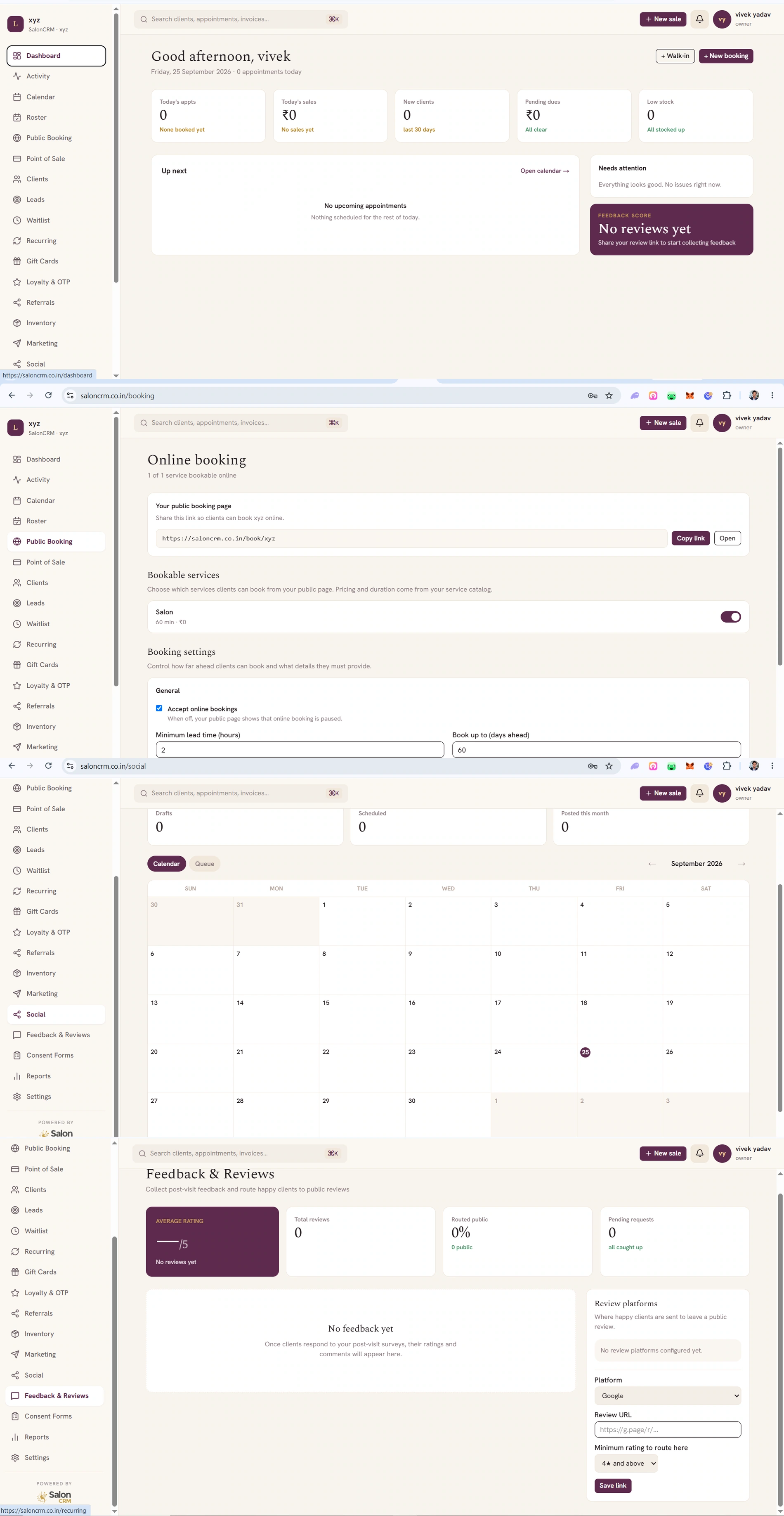Open Chrome three-dot menu on the /social browser bar
Viewport: 784px width, 1516px height.
coord(772,766)
